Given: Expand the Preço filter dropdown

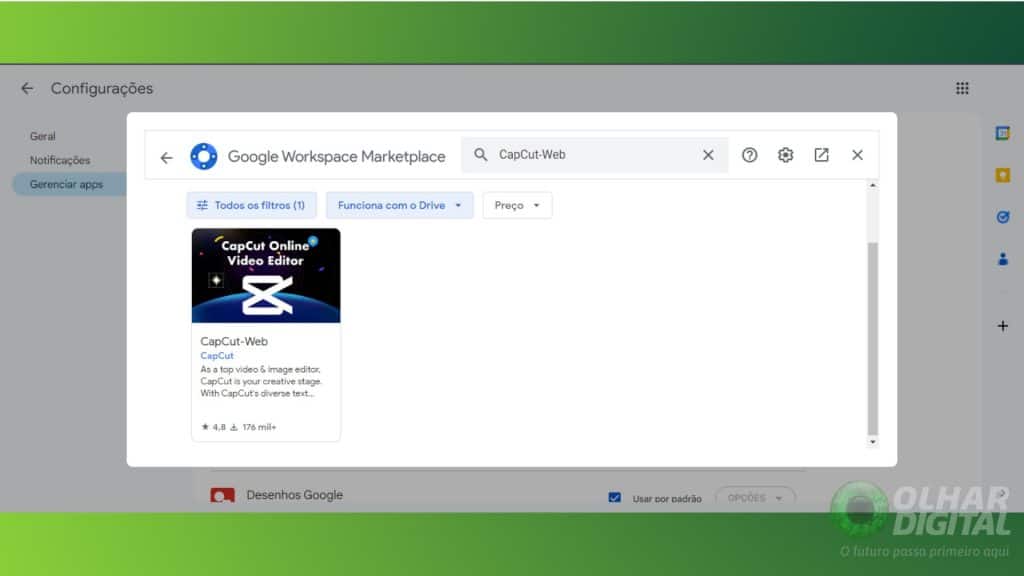Looking at the screenshot, I should click(517, 205).
